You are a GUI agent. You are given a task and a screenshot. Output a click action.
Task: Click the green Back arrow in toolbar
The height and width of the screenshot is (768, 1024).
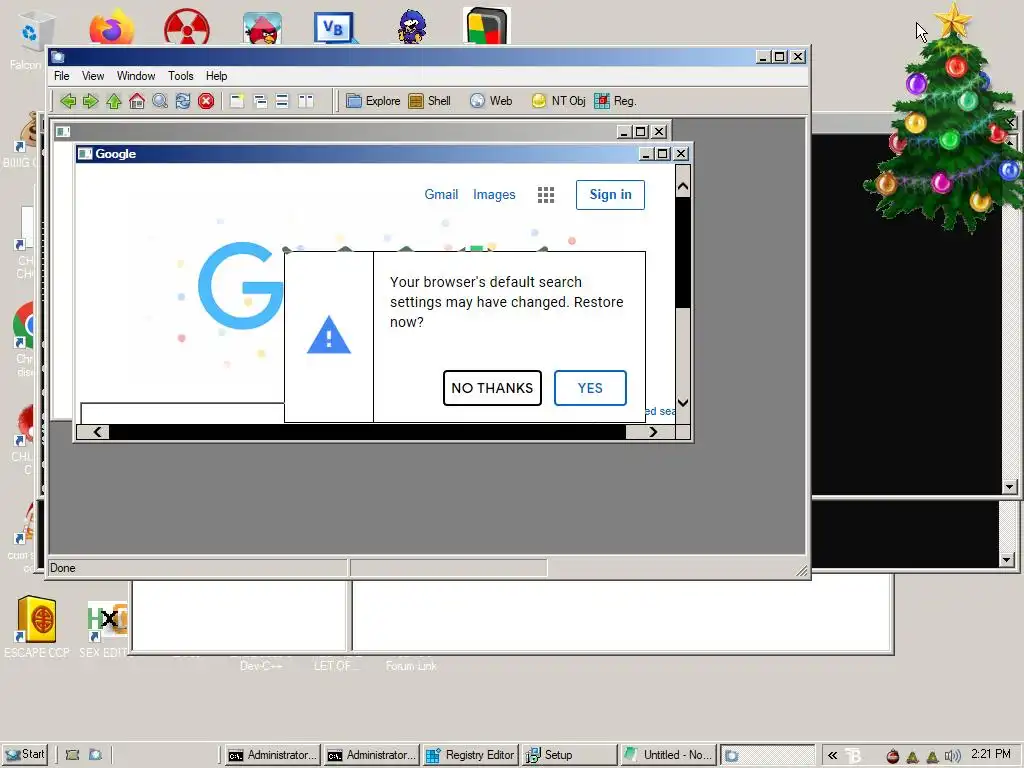68,101
